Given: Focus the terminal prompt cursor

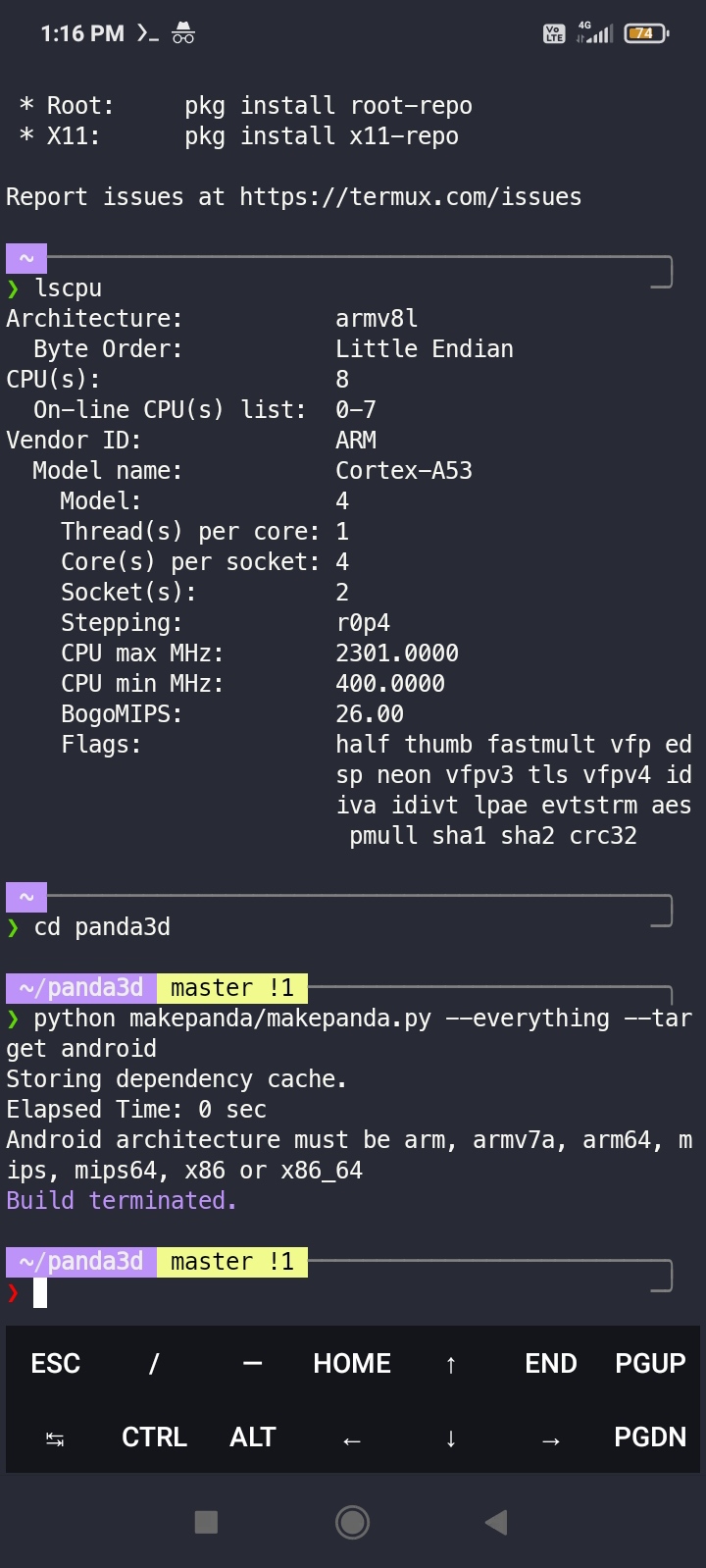Looking at the screenshot, I should pyautogui.click(x=40, y=1293).
